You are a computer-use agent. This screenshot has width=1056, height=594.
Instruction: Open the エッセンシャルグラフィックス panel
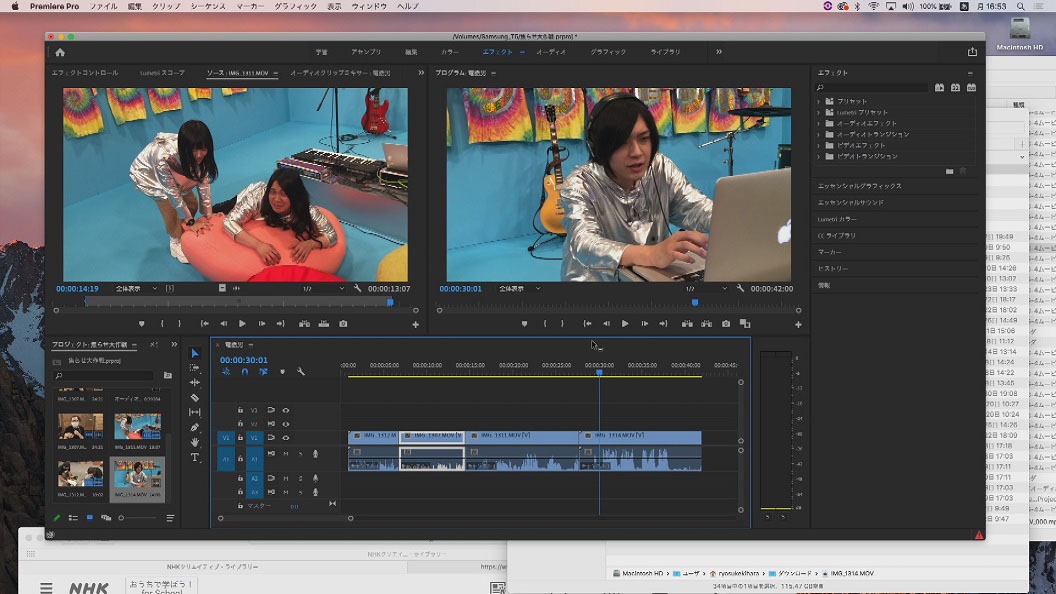pos(859,186)
